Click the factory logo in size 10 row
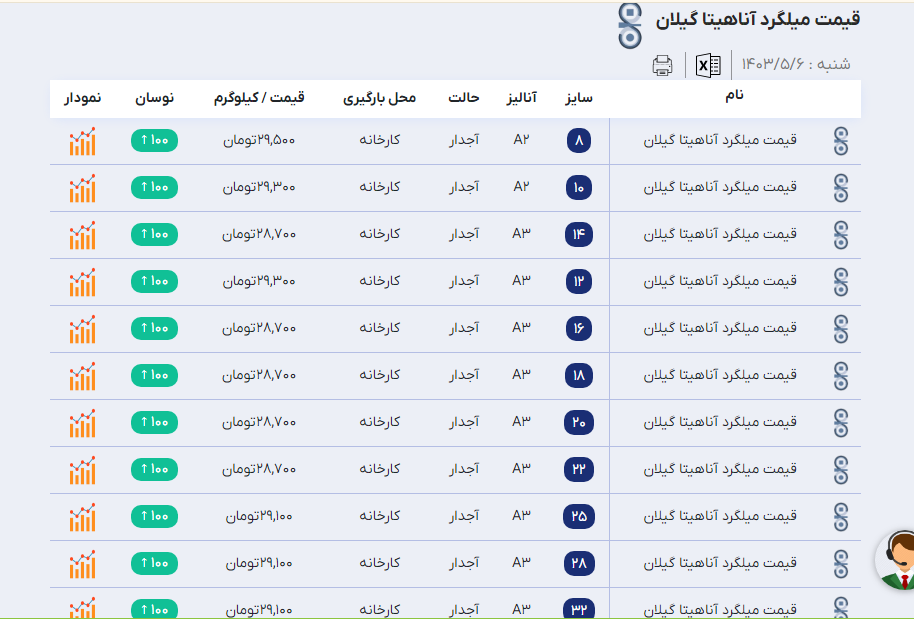 click(x=841, y=188)
